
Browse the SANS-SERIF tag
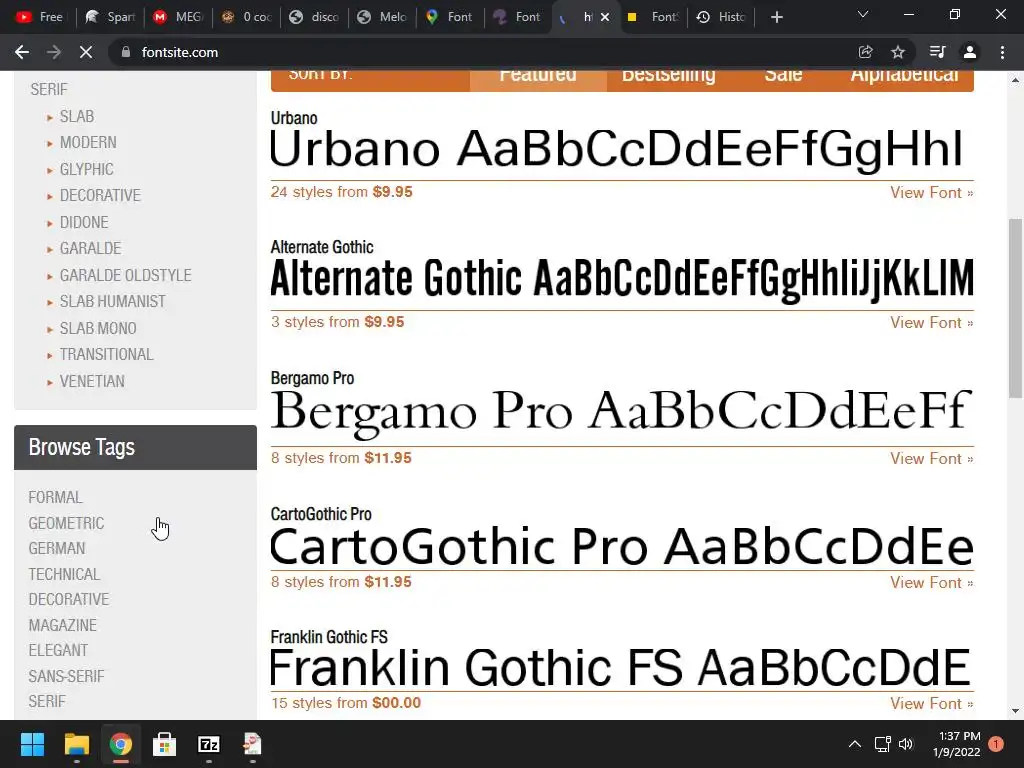(66, 676)
